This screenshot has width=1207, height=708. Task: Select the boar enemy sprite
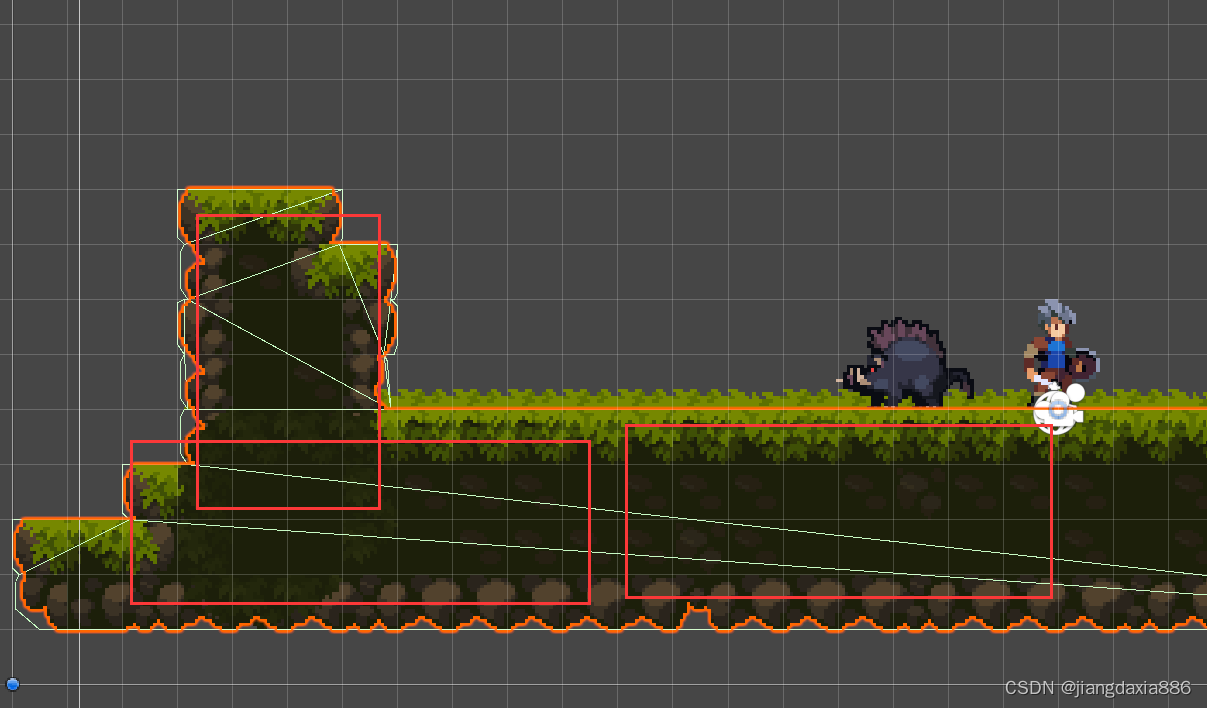pyautogui.click(x=905, y=363)
